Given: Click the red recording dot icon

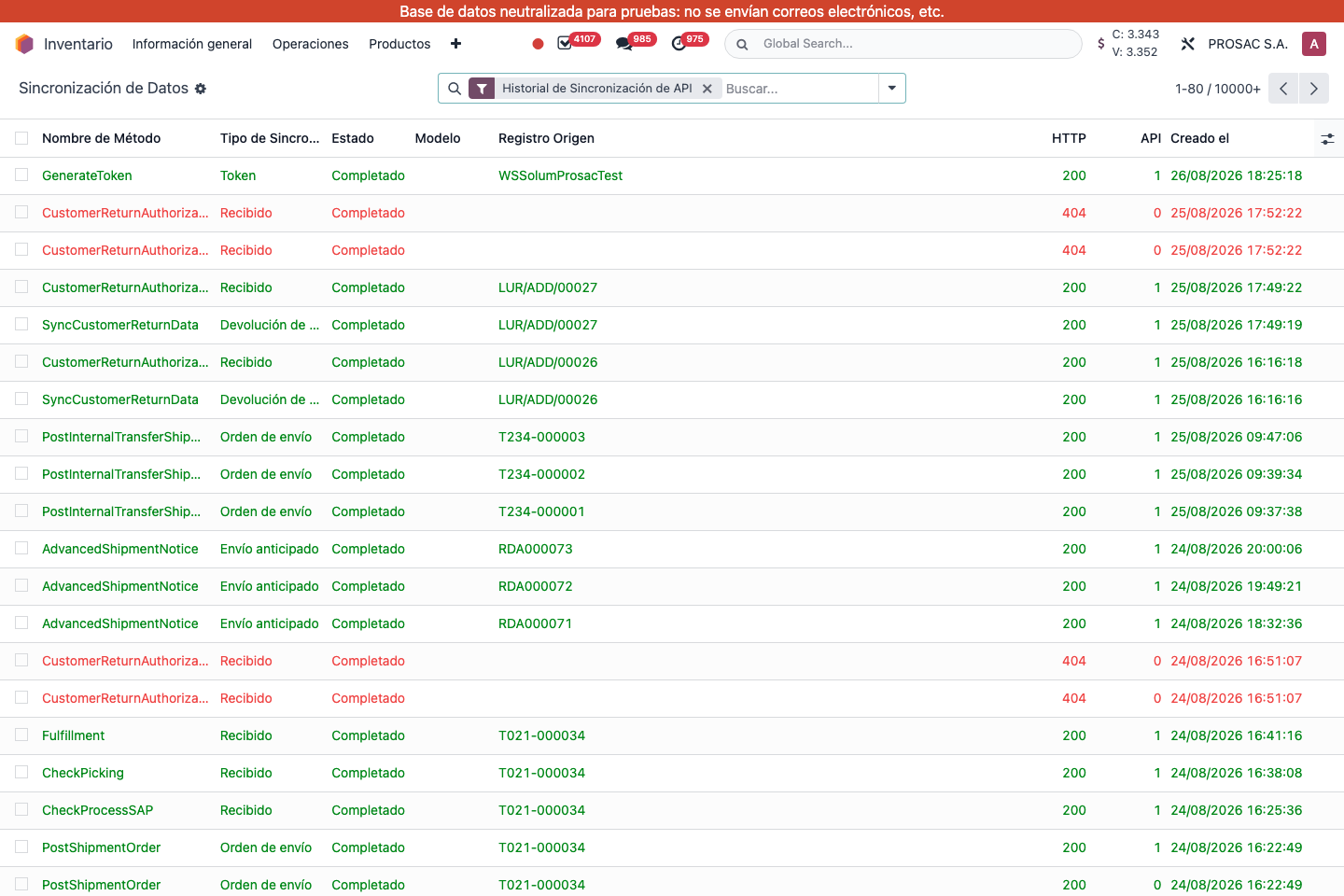Looking at the screenshot, I should pyautogui.click(x=538, y=44).
